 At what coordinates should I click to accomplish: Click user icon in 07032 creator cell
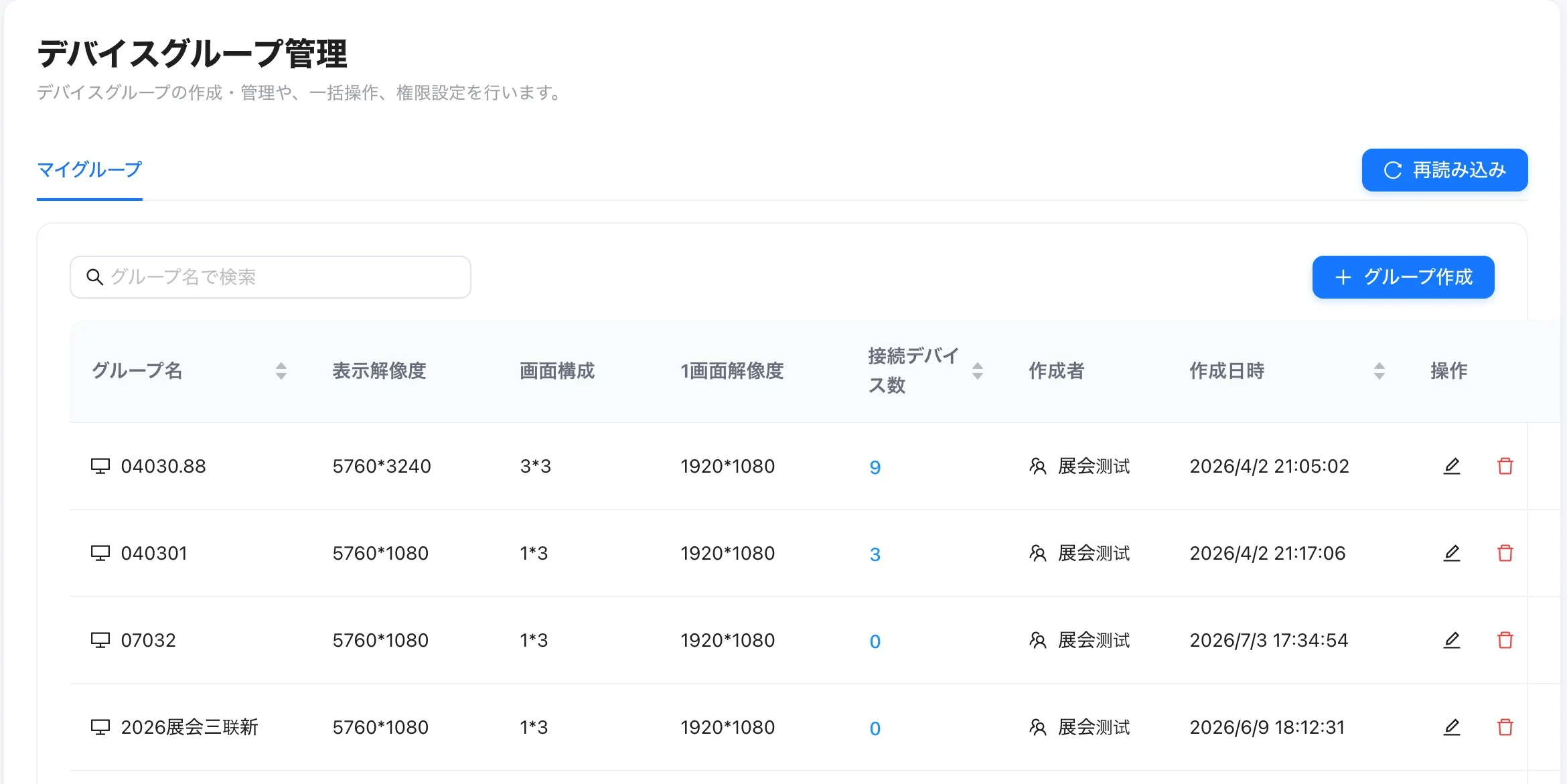point(1037,640)
